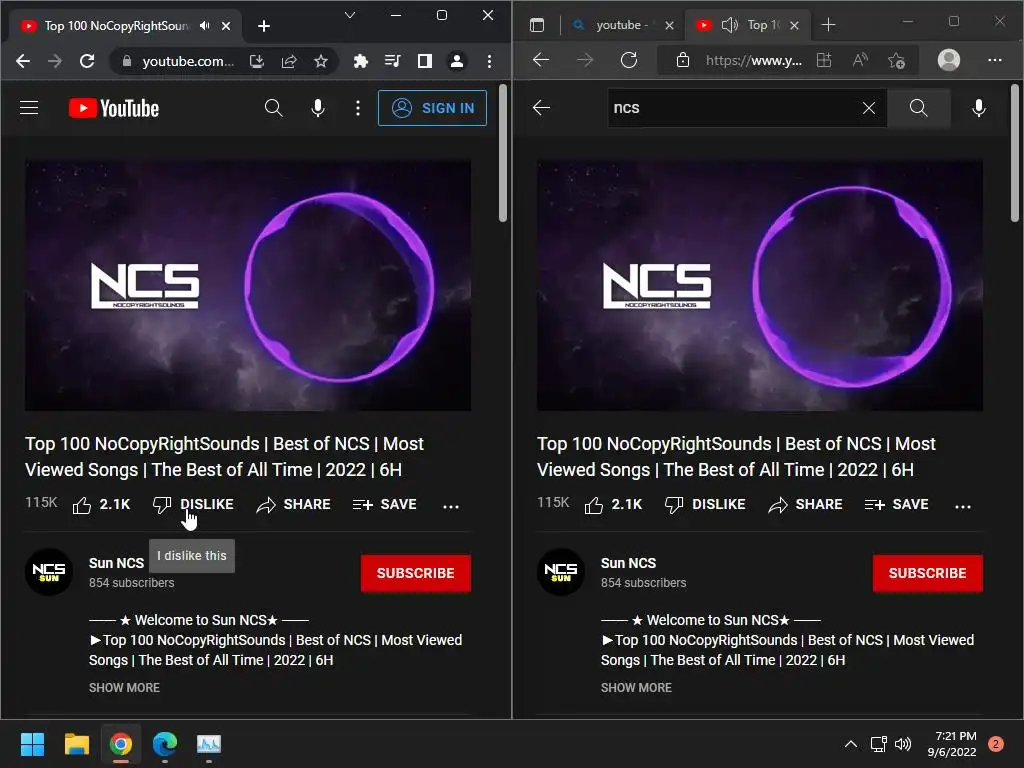
Task: Click Chrome address bar youtube.com
Action: (187, 61)
